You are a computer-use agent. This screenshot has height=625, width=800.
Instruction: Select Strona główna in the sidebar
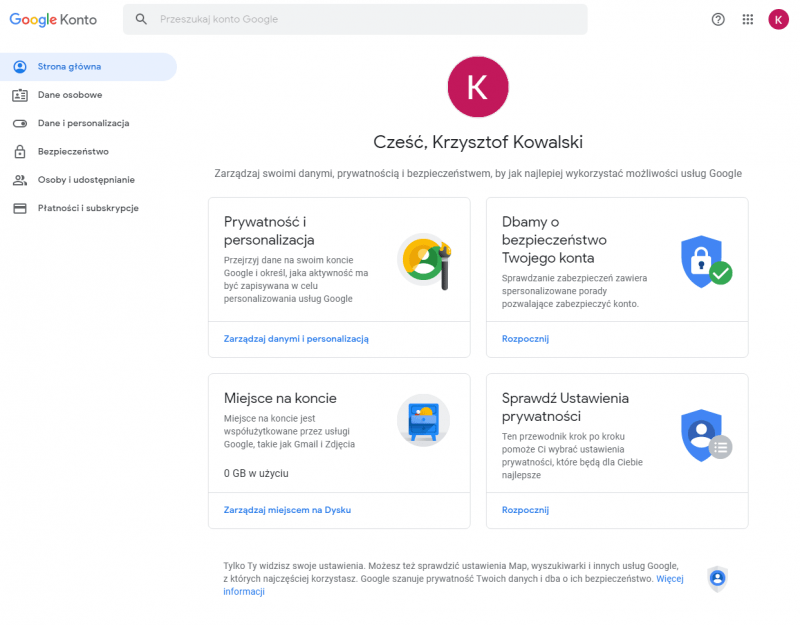point(70,67)
